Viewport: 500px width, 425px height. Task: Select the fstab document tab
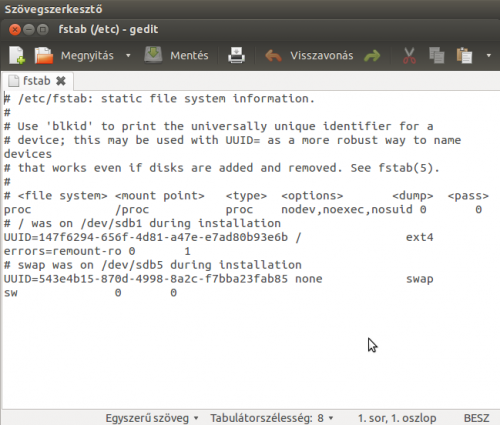(36, 81)
